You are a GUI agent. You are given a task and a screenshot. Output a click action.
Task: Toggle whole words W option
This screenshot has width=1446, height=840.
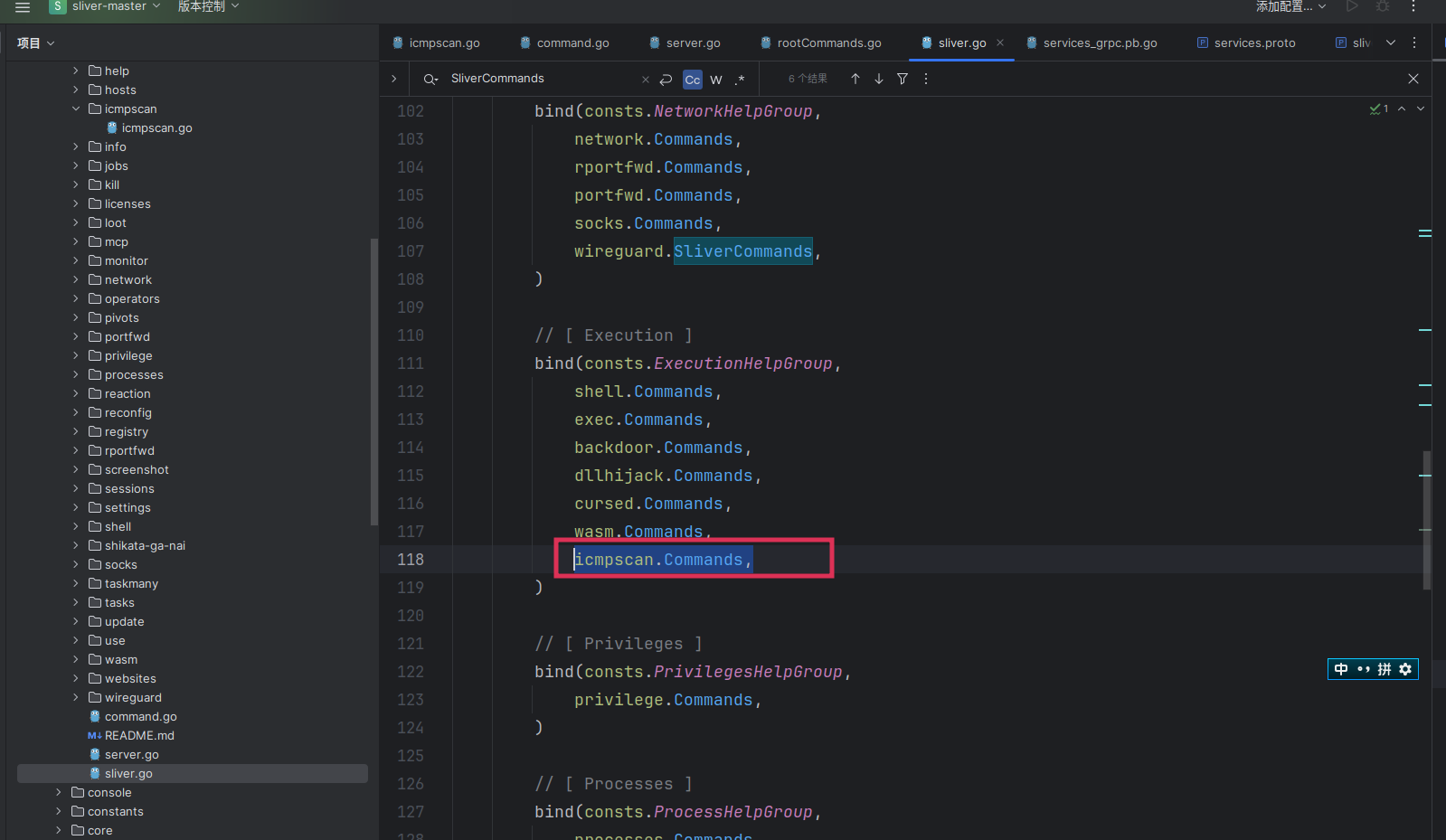(716, 80)
